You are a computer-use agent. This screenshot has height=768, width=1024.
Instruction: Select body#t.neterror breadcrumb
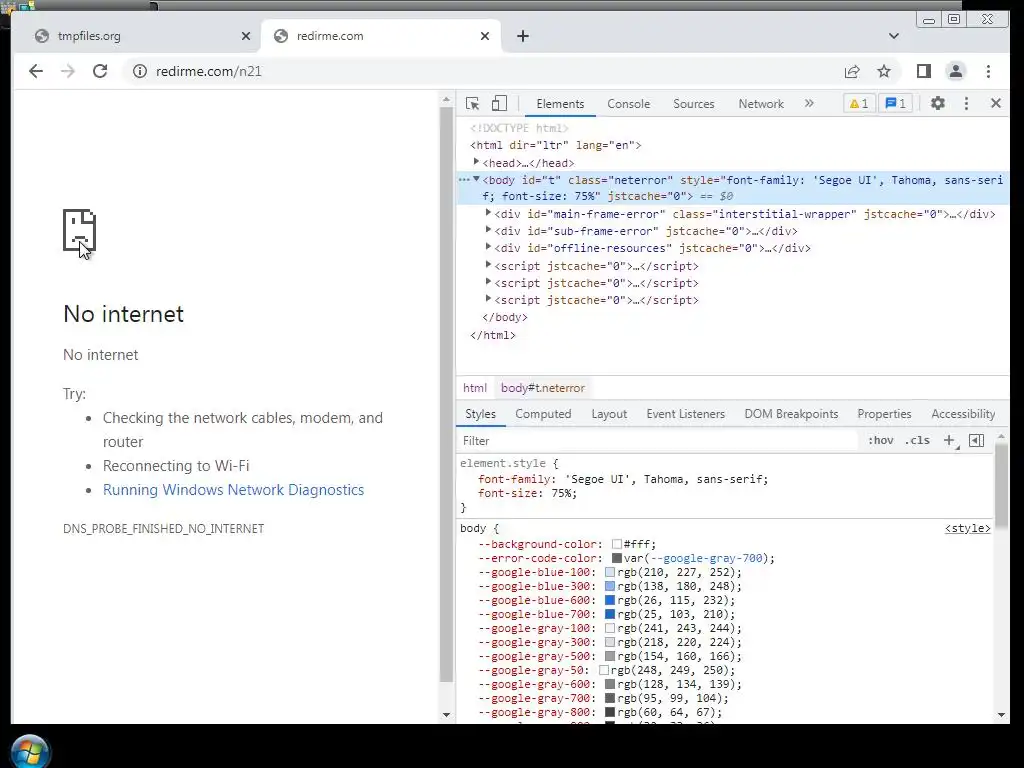pos(543,388)
